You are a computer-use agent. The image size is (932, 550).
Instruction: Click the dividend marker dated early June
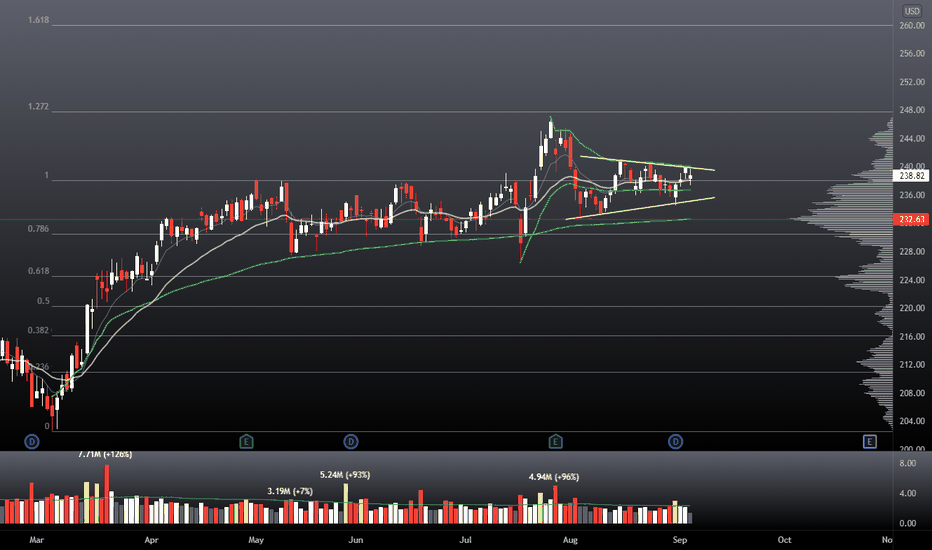pyautogui.click(x=351, y=441)
